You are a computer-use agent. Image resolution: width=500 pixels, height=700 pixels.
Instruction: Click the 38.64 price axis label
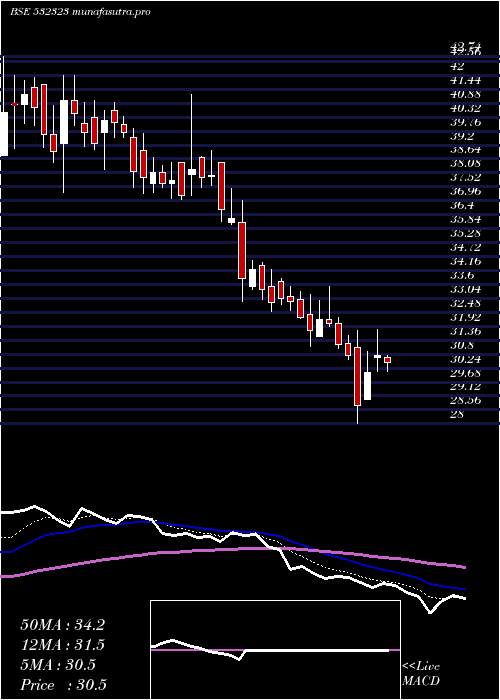(466, 150)
